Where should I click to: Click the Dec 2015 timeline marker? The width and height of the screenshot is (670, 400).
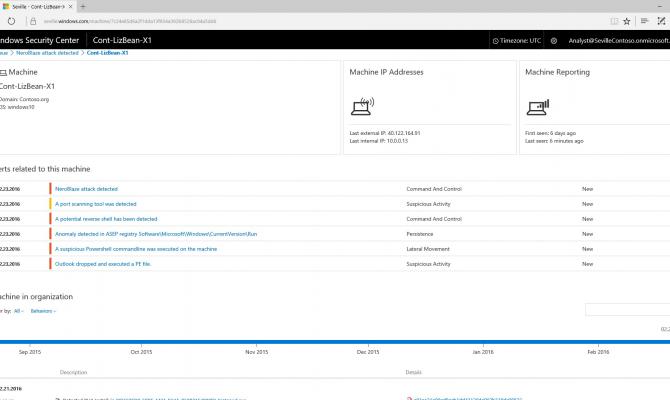[x=368, y=352]
